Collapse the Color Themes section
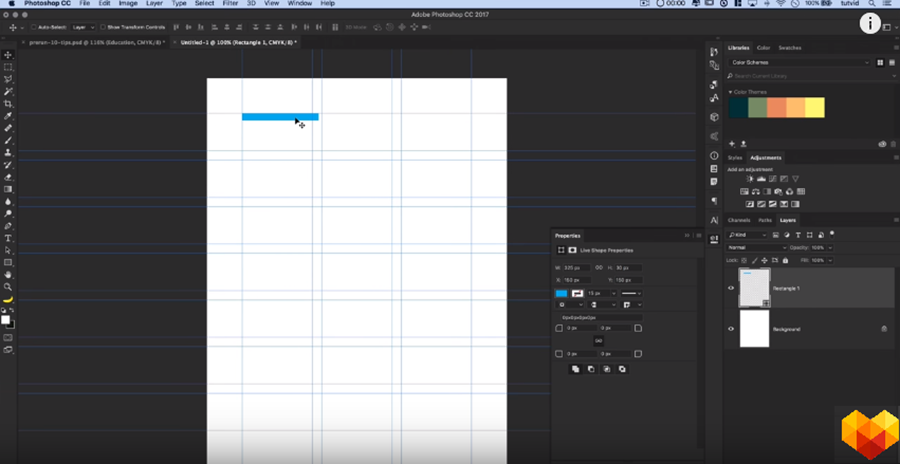 tap(731, 91)
